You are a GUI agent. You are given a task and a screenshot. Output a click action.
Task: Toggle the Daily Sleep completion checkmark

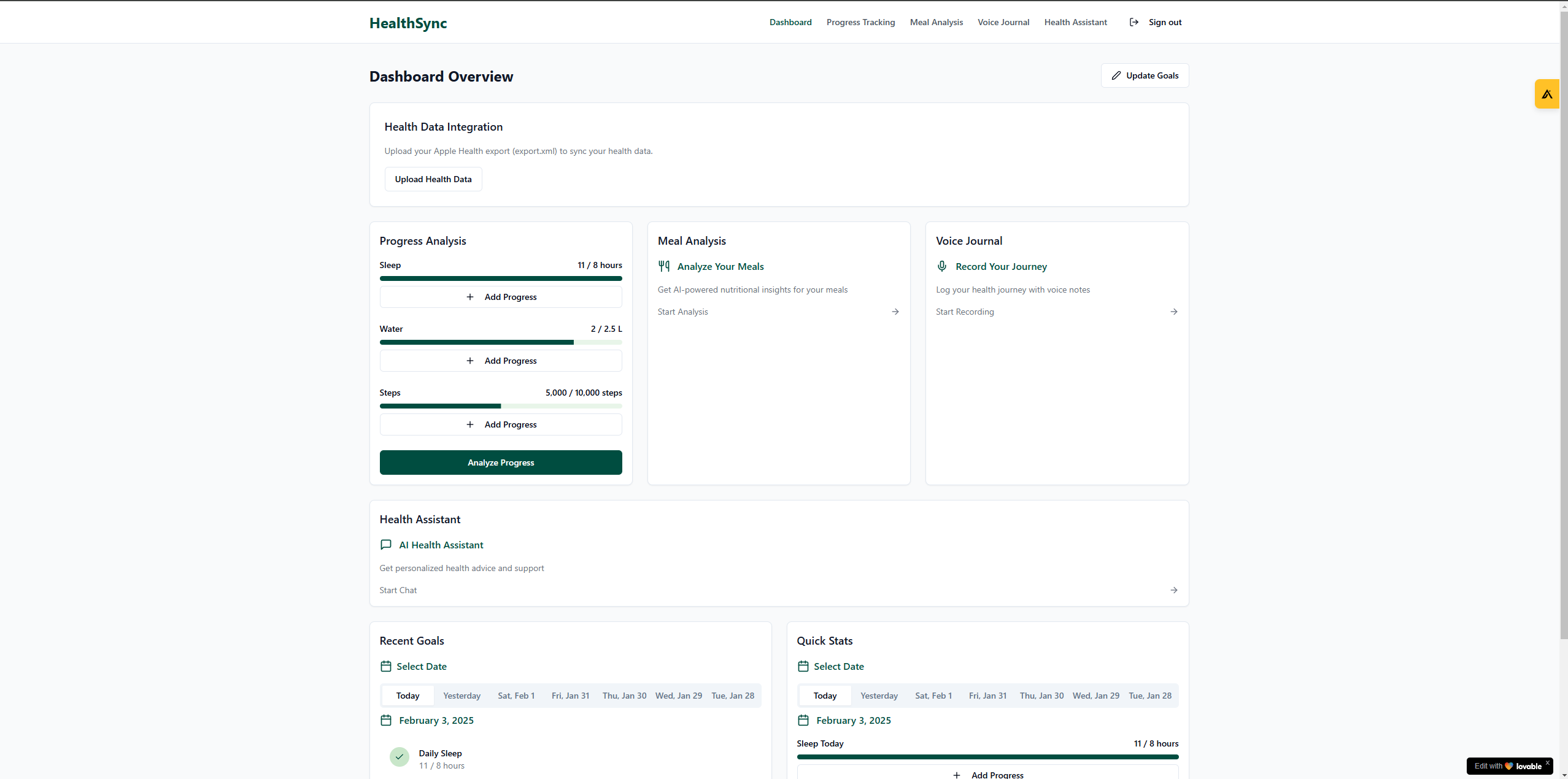pos(399,757)
